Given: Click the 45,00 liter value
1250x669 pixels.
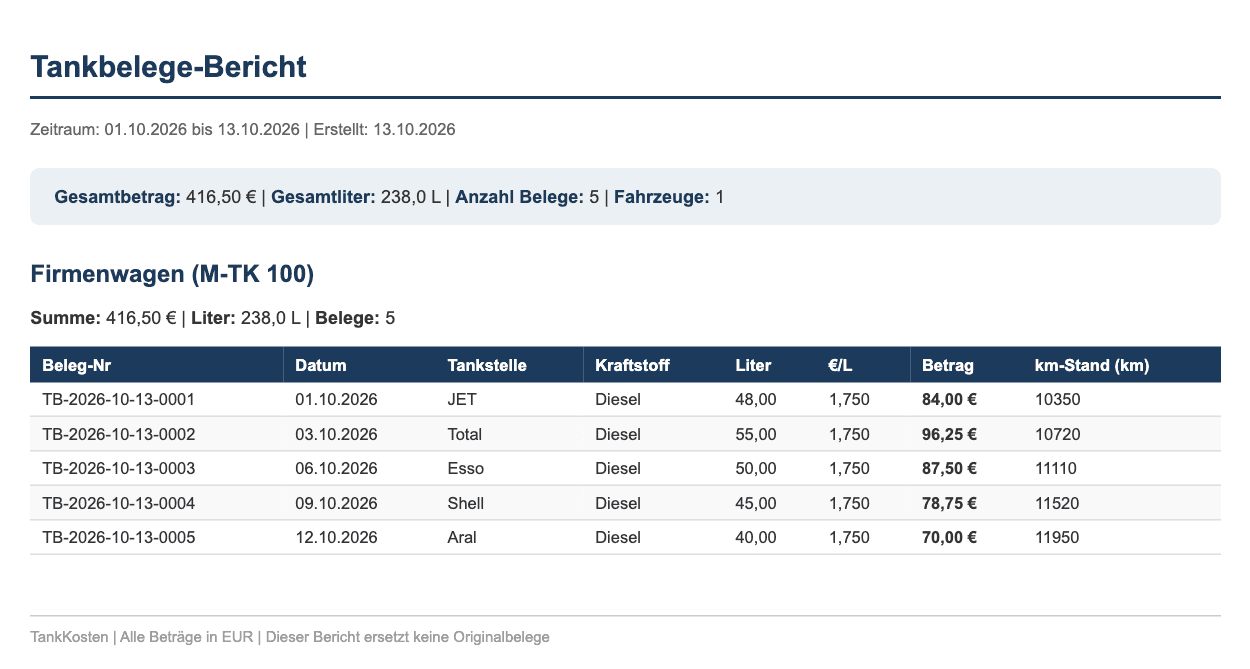Looking at the screenshot, I should coord(756,503).
